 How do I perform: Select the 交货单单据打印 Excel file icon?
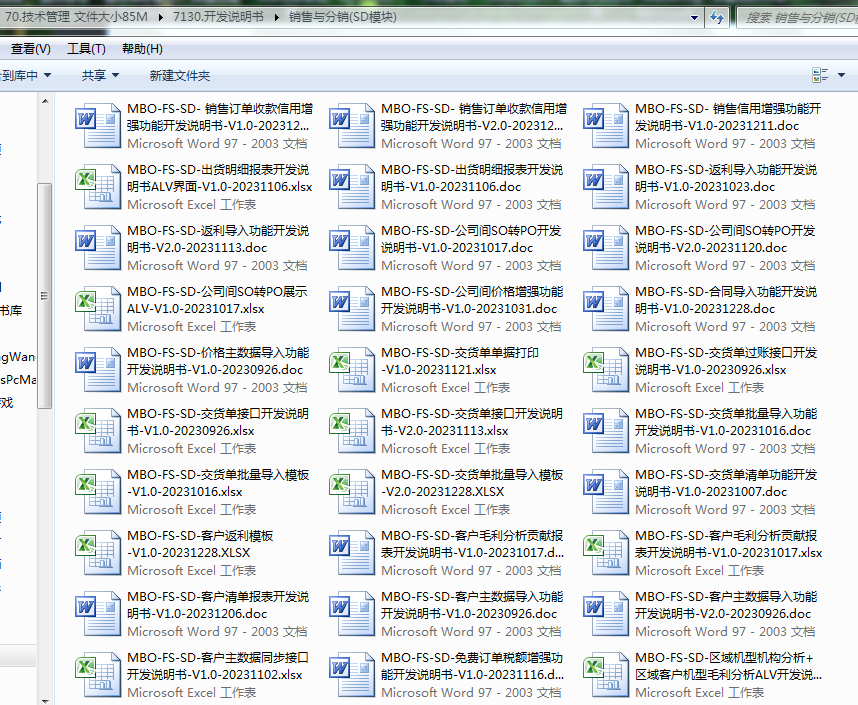point(351,370)
